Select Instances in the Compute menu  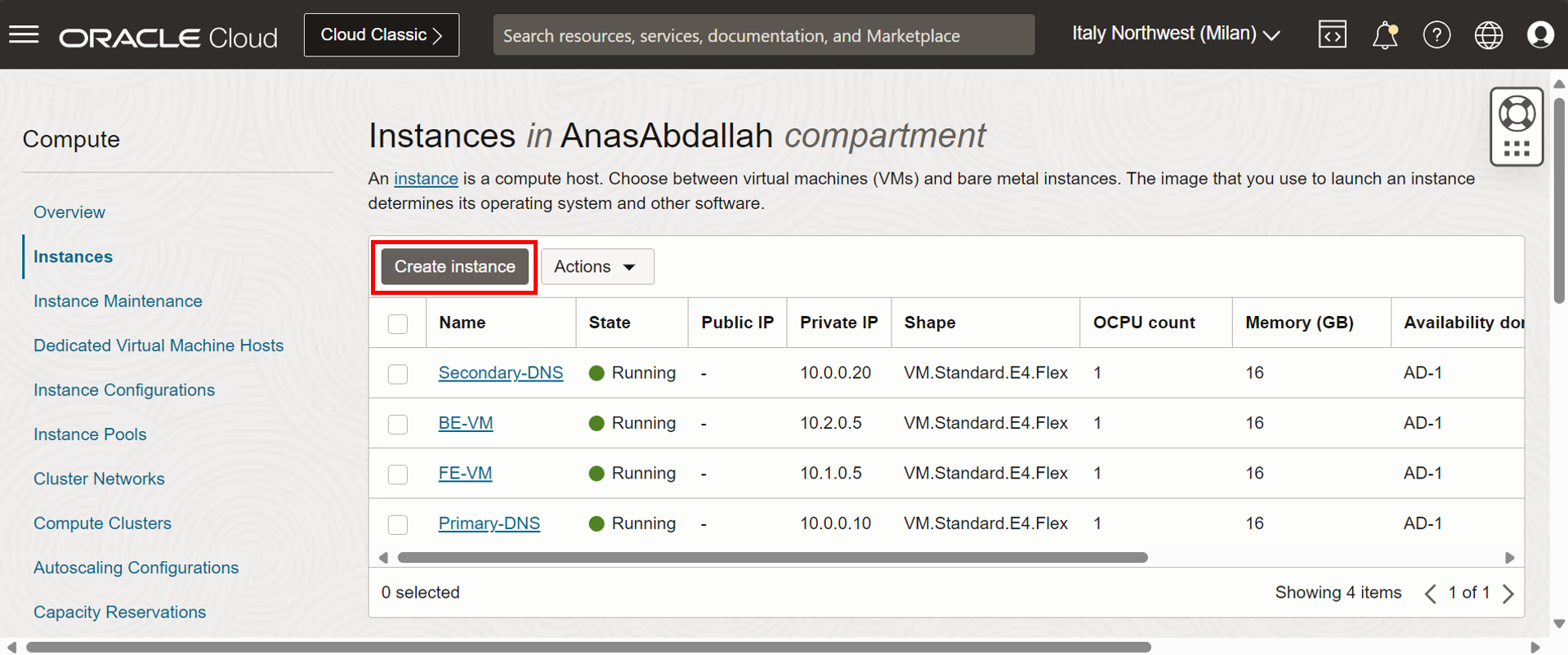pyautogui.click(x=73, y=256)
